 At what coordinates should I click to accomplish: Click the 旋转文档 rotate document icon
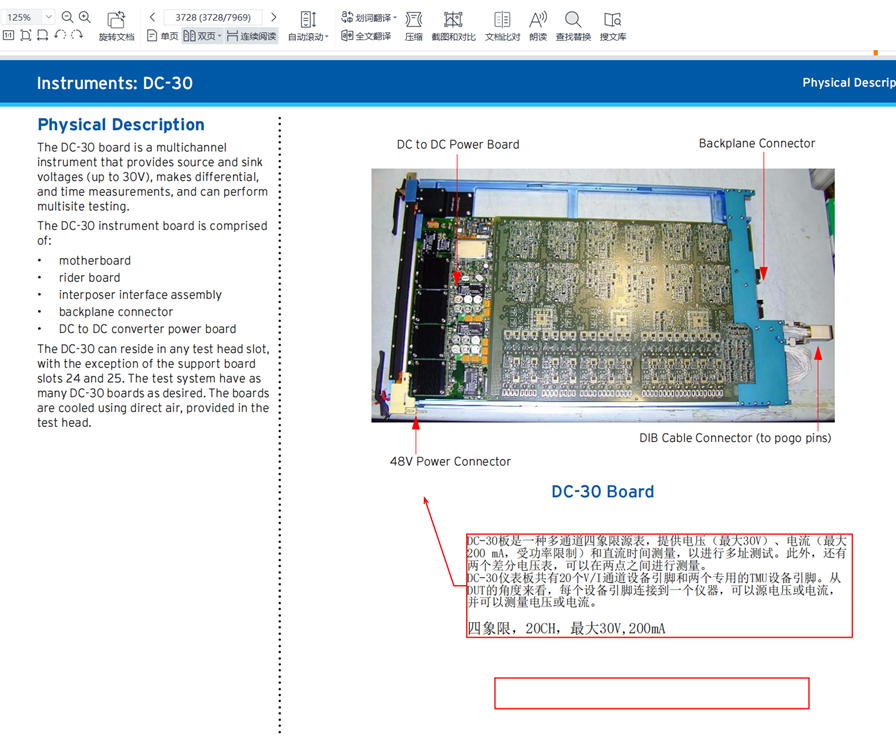pyautogui.click(x=116, y=20)
